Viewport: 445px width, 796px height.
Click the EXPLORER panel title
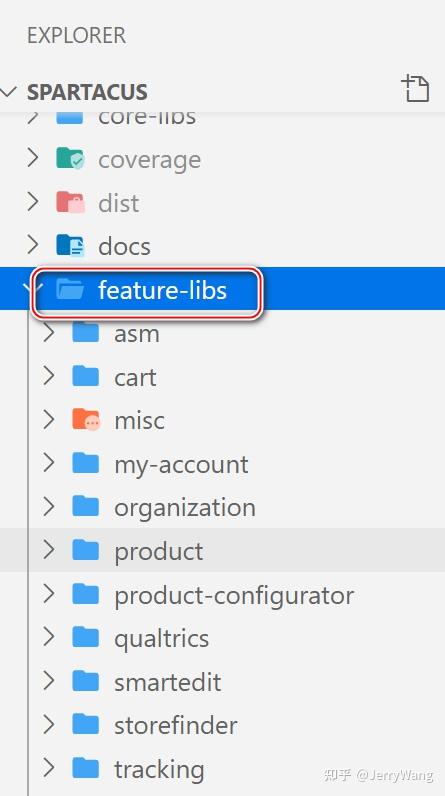point(77,36)
